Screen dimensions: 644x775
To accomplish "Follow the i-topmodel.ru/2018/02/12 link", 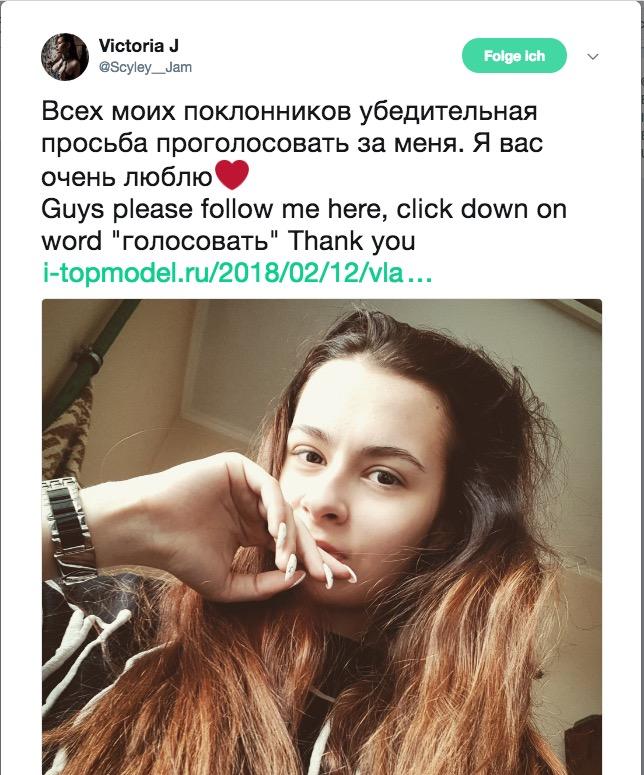I will click(x=237, y=273).
